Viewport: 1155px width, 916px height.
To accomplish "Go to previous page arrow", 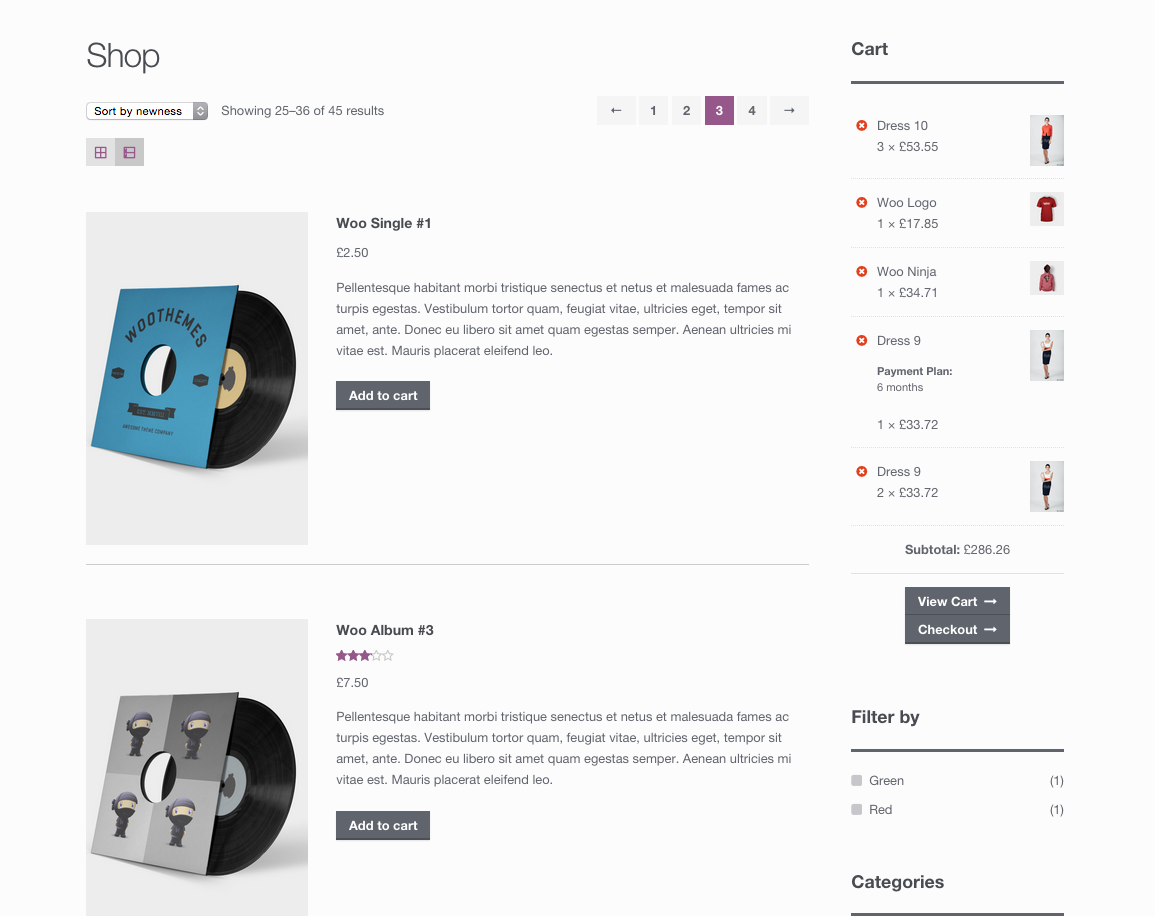I will (616, 110).
